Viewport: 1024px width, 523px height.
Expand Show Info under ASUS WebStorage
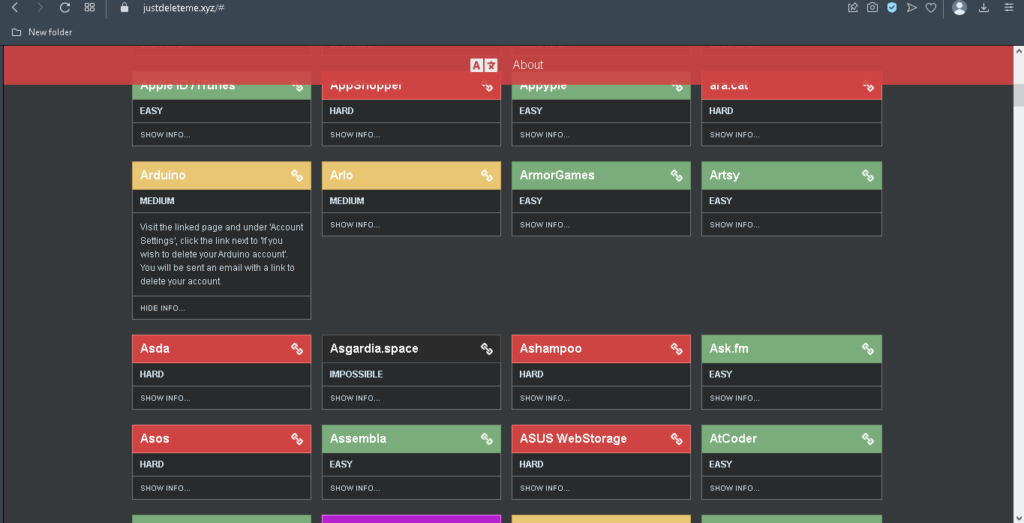click(545, 488)
